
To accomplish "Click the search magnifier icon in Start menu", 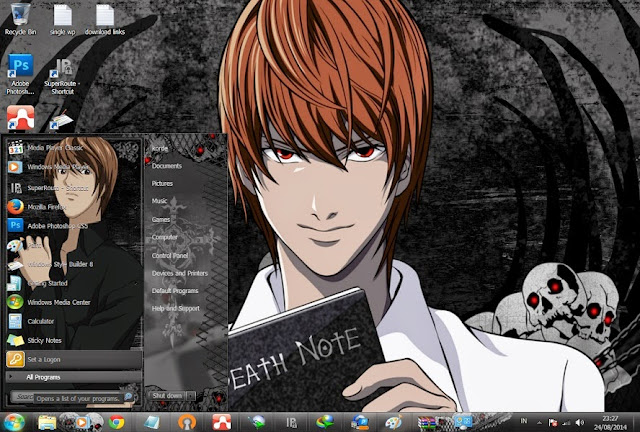I will tap(128, 396).
